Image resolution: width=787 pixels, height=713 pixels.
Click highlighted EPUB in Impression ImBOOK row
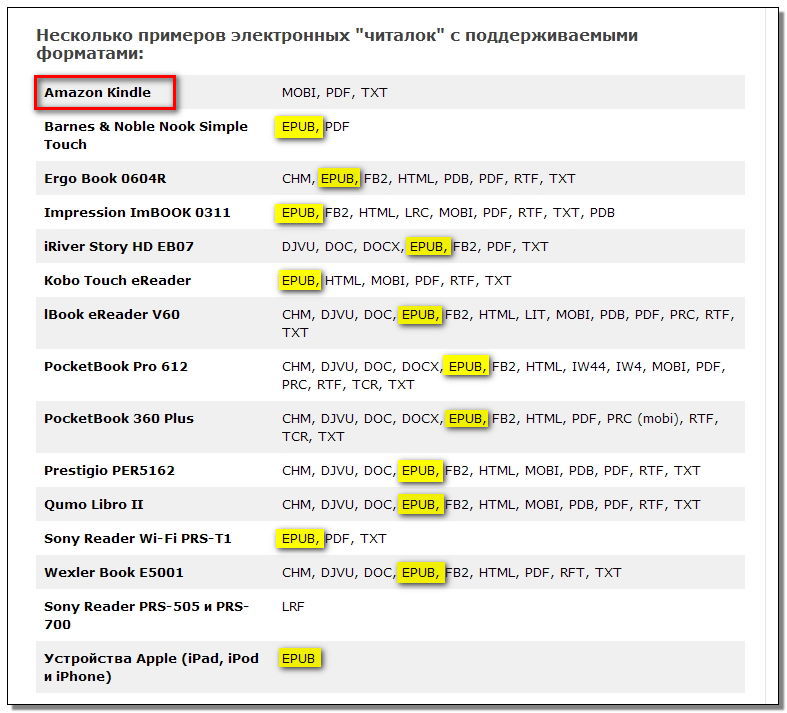tap(299, 213)
